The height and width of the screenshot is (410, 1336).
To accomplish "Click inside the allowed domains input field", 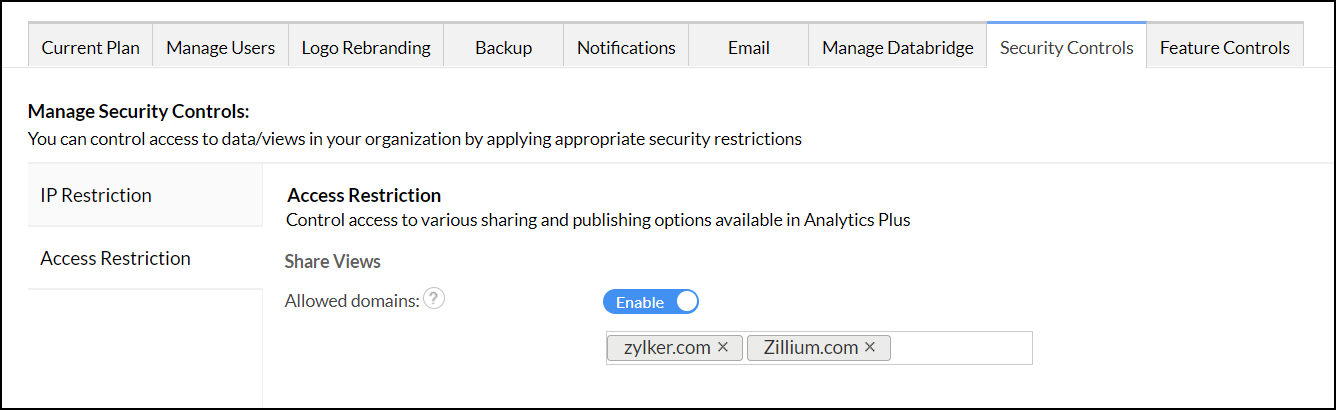I will point(960,348).
